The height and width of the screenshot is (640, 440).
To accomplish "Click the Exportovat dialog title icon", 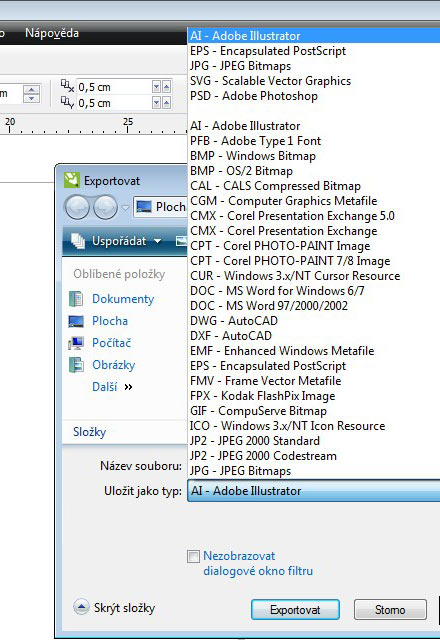I will coord(72,180).
